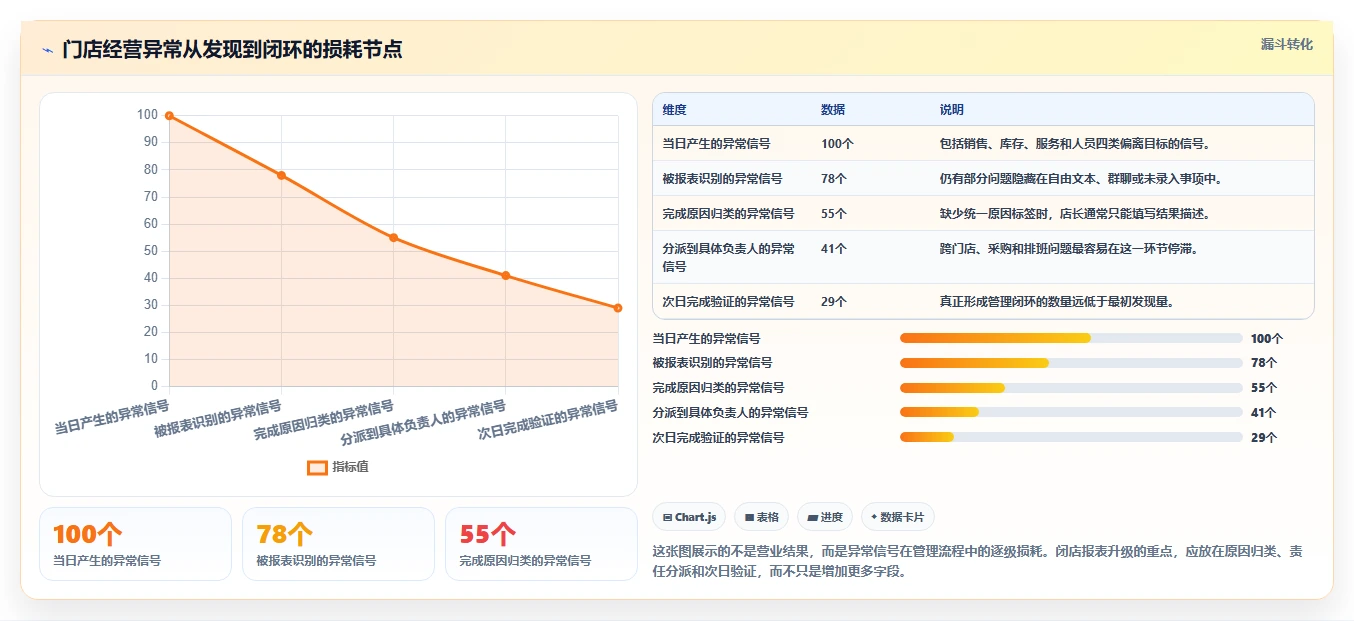Click the chart point at value 55
The height and width of the screenshot is (621, 1354).
pos(393,237)
